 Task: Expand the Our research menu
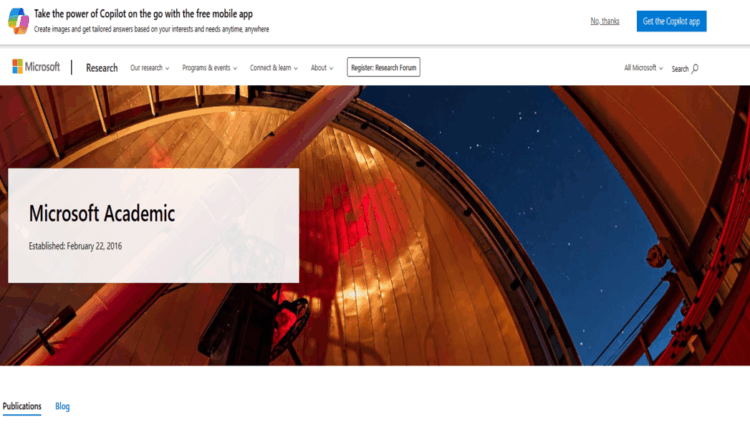(x=150, y=68)
